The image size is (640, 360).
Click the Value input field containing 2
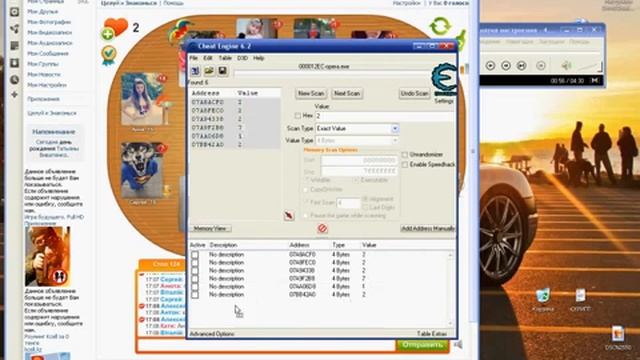[x=385, y=116]
